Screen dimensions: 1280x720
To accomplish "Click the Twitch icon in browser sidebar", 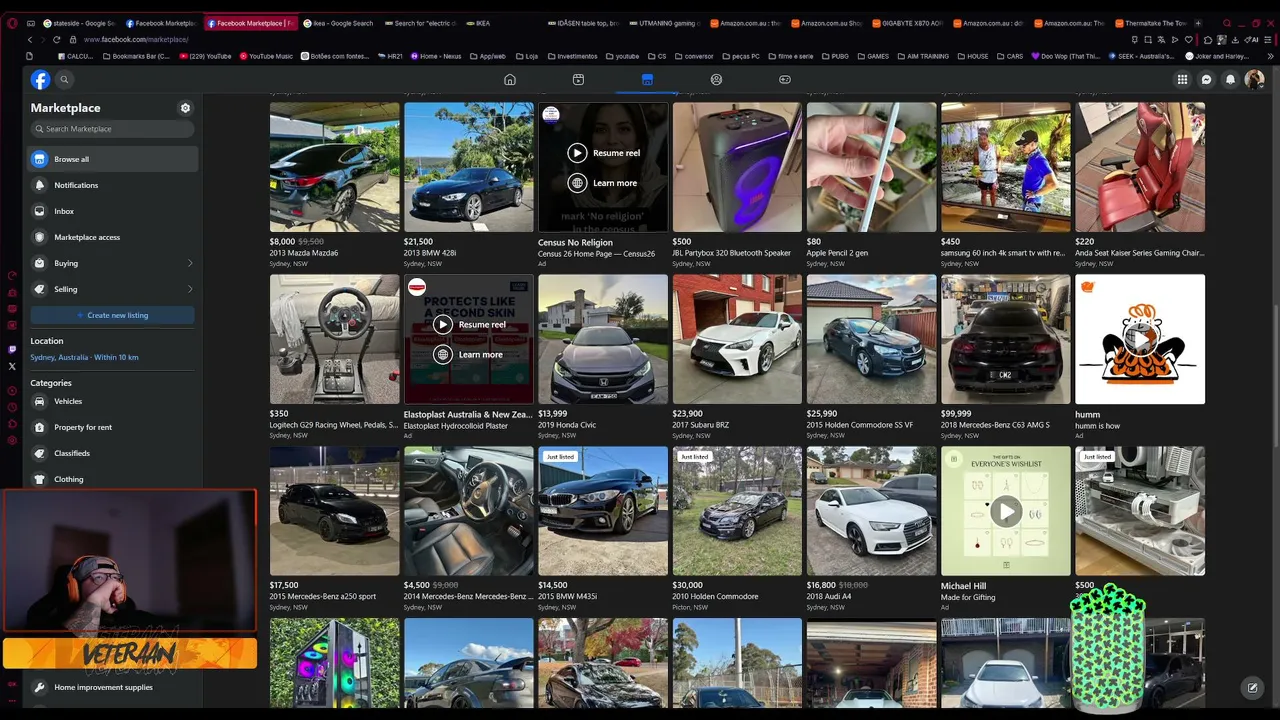I will coord(12,349).
